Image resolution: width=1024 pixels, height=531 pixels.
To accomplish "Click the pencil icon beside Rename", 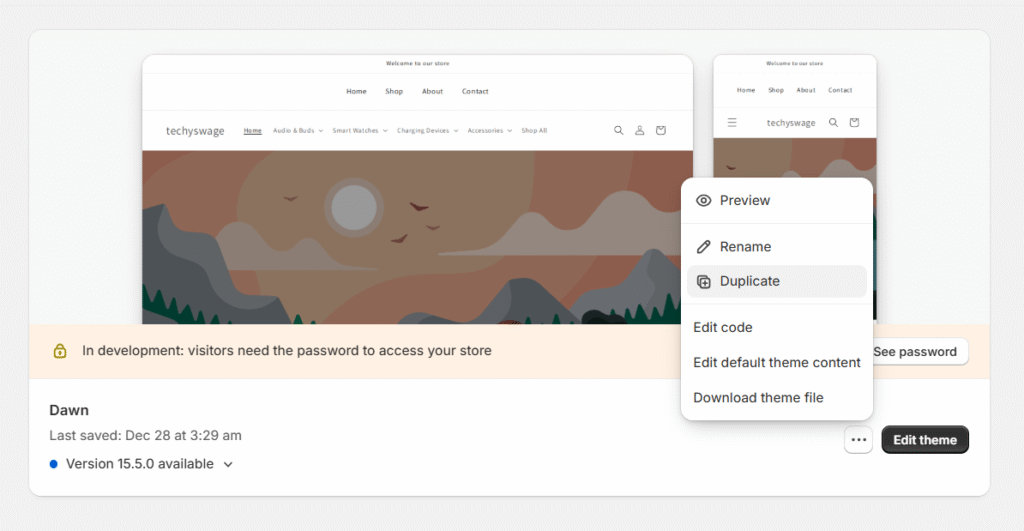I will click(703, 247).
